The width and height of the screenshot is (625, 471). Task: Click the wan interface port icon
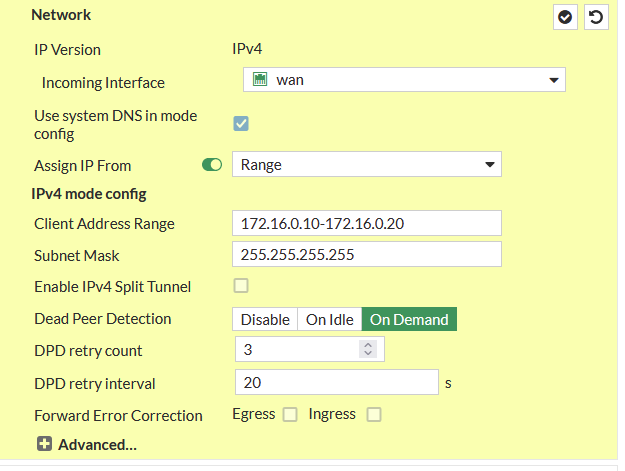[260, 79]
